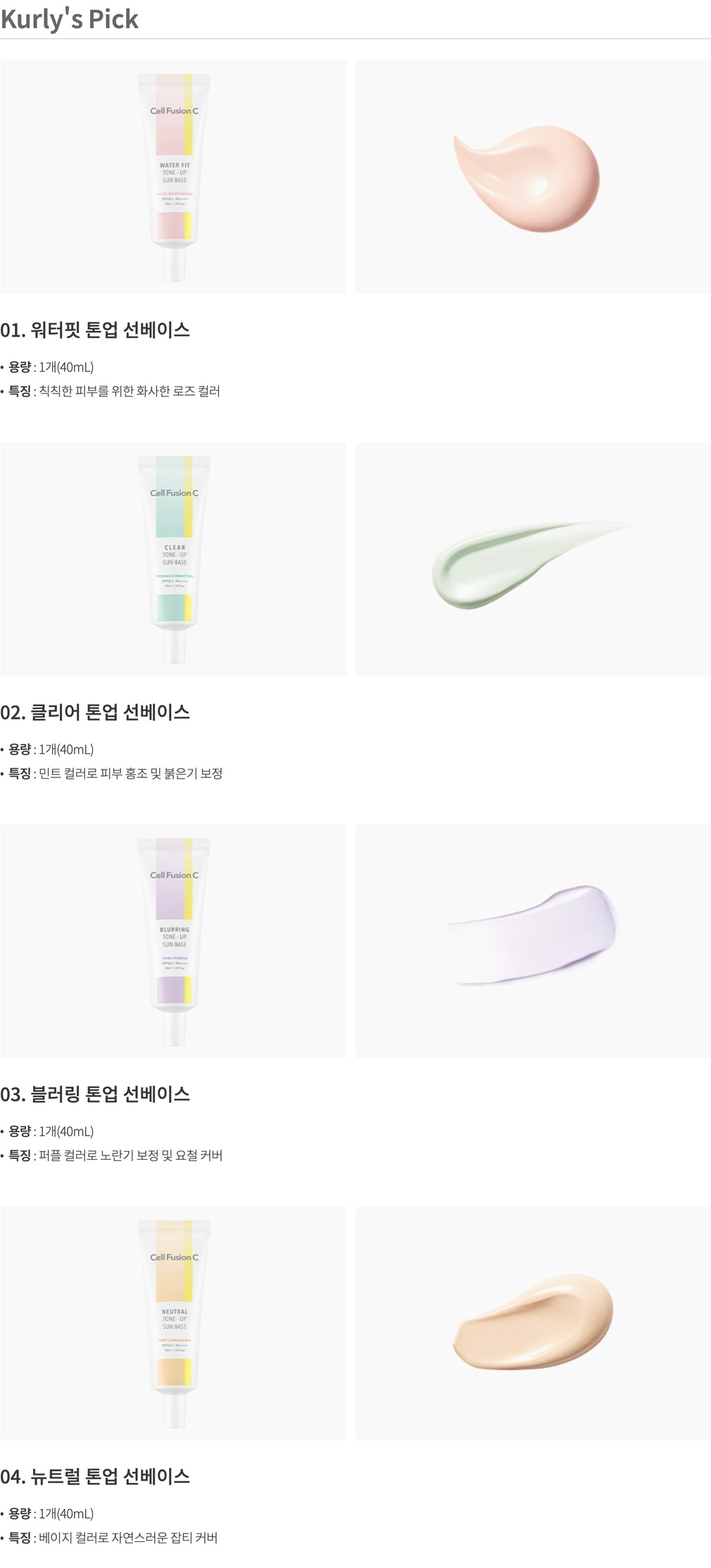Click the Water Fit 용량 1개(40mL) line
Viewport: 711px width, 1568px height.
pos(47,367)
